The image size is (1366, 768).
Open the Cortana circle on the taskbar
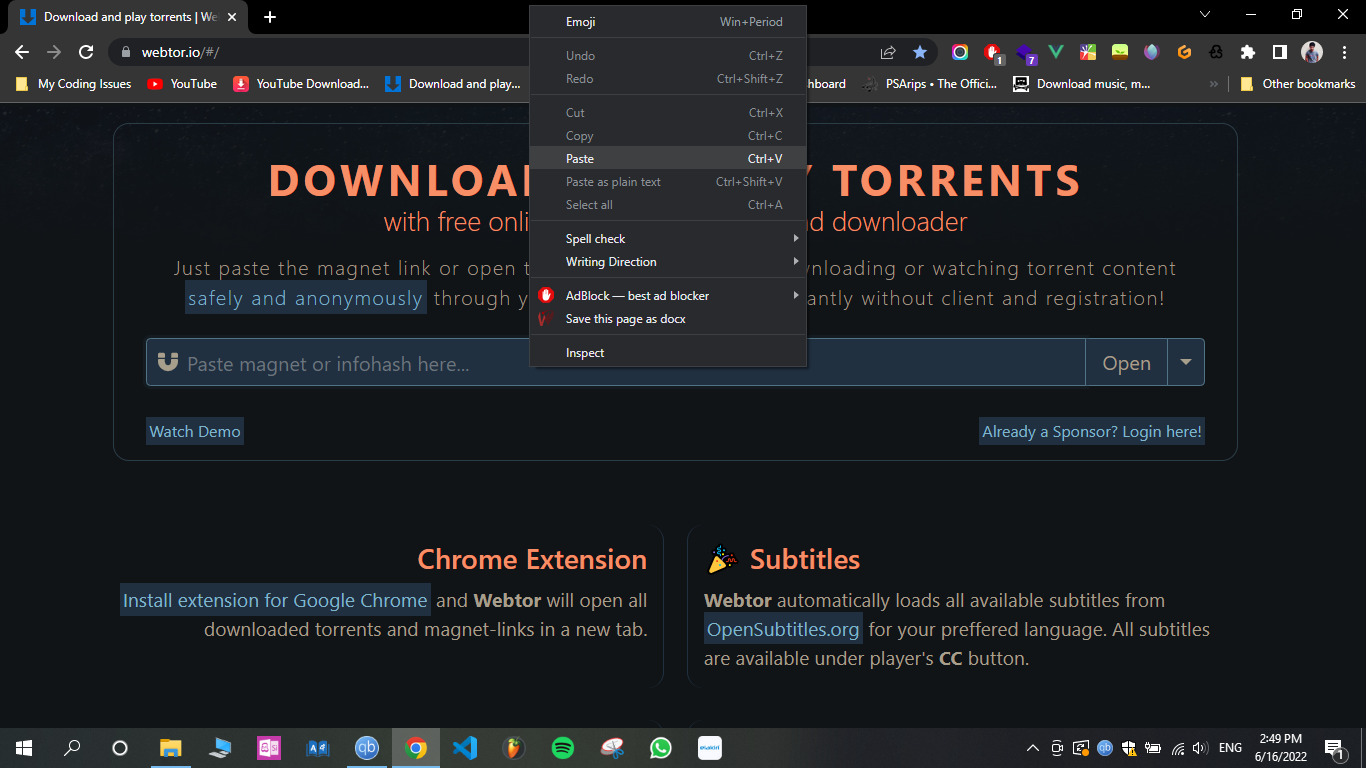[x=120, y=748]
